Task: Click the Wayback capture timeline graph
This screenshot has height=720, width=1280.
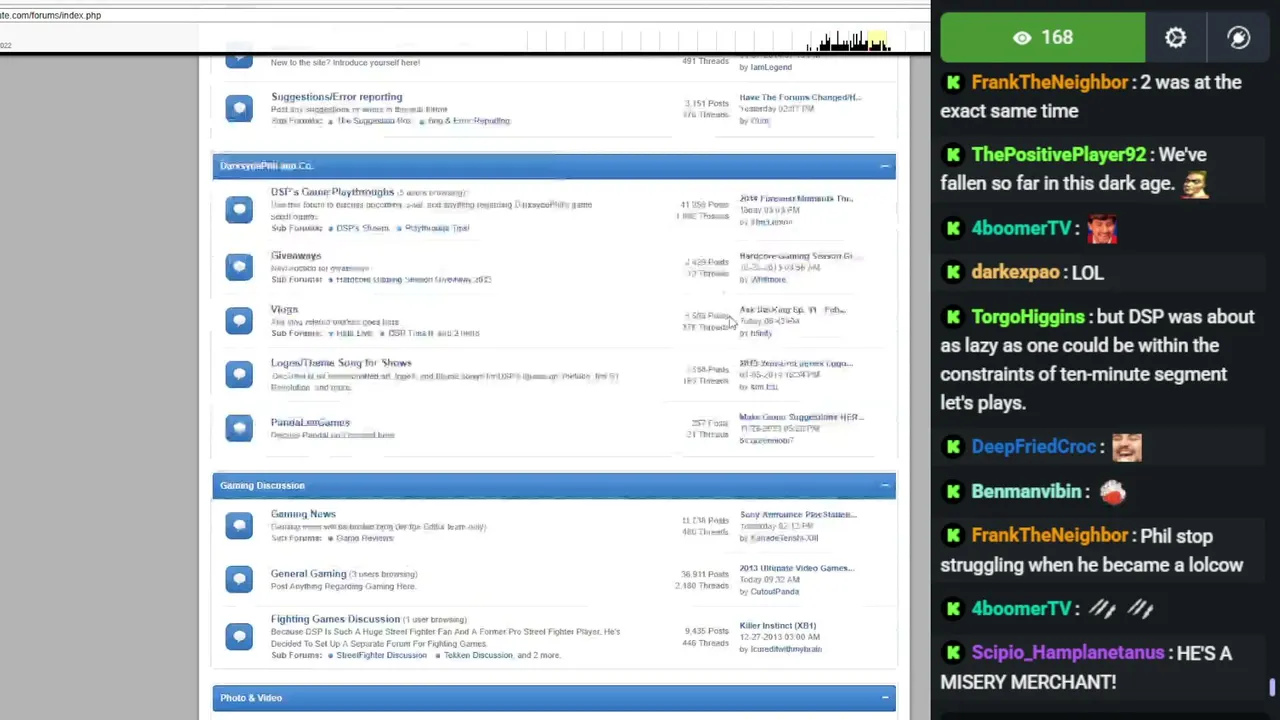Action: point(849,42)
